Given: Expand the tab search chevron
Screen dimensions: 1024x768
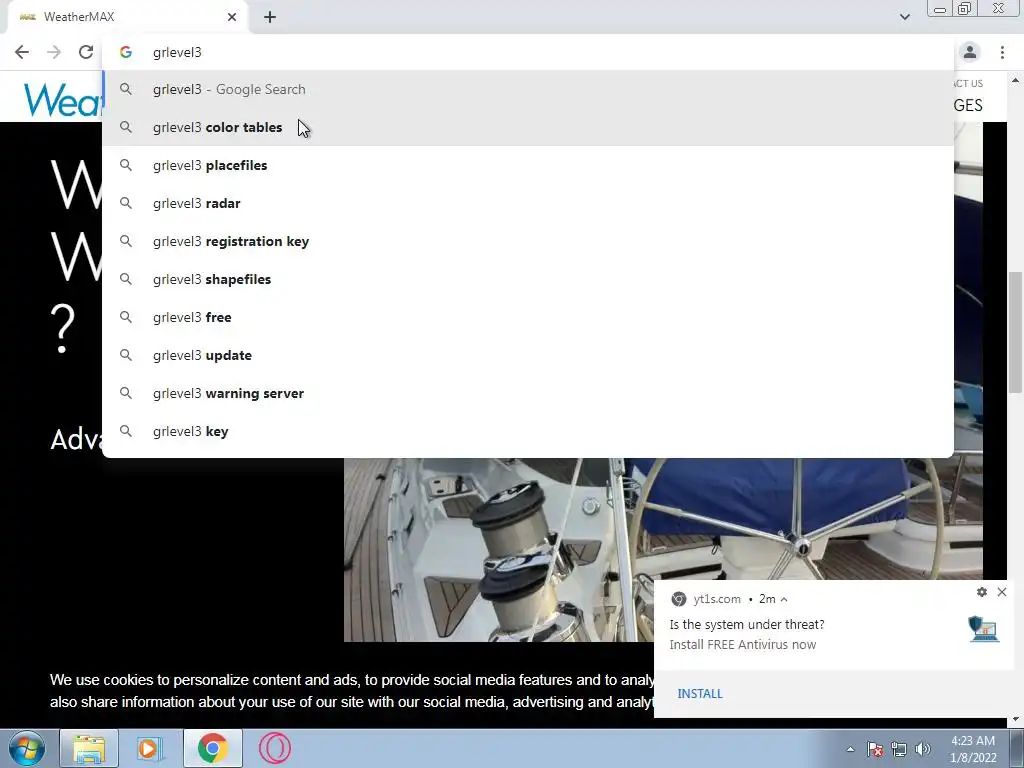Looking at the screenshot, I should (904, 17).
